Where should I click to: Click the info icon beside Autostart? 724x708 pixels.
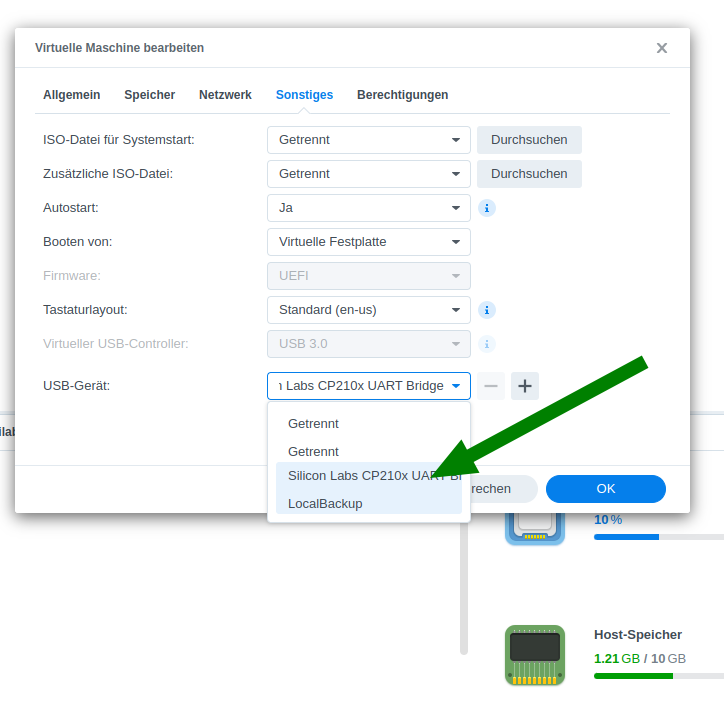tap(487, 208)
